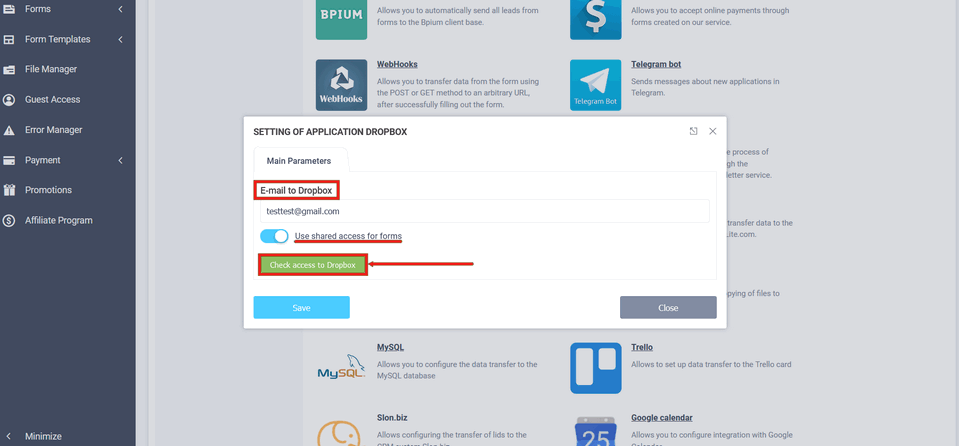Click the WebHooks integration icon
The image size is (959, 446).
pyautogui.click(x=341, y=84)
